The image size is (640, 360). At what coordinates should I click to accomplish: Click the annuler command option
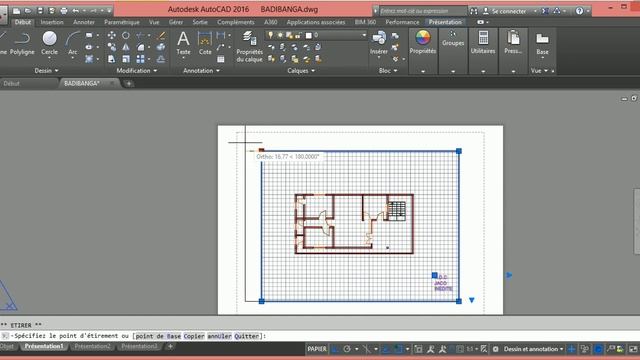[219, 336]
